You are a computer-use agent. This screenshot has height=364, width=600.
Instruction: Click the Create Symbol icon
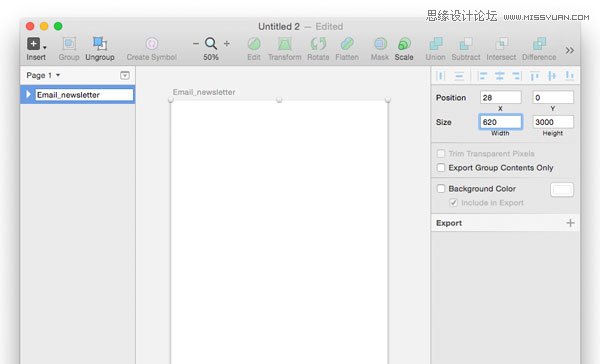(x=152, y=44)
